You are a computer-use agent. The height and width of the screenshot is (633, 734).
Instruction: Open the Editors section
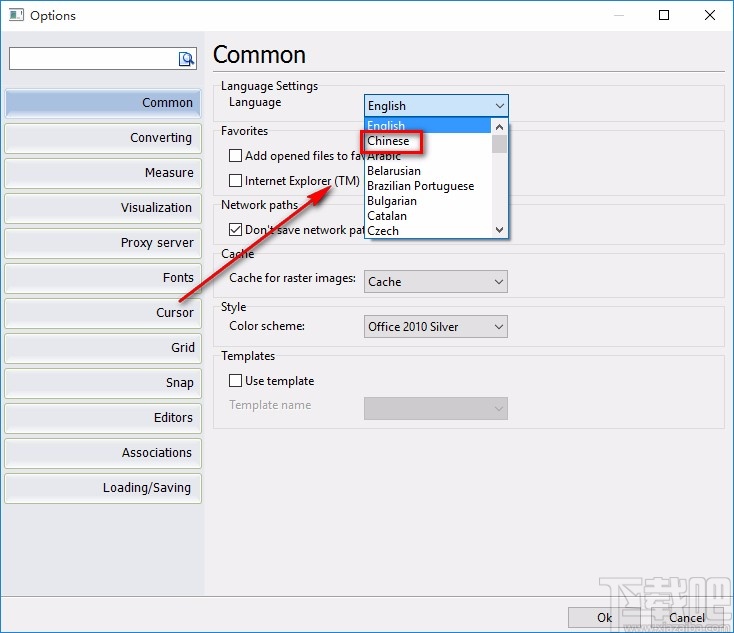coord(103,418)
